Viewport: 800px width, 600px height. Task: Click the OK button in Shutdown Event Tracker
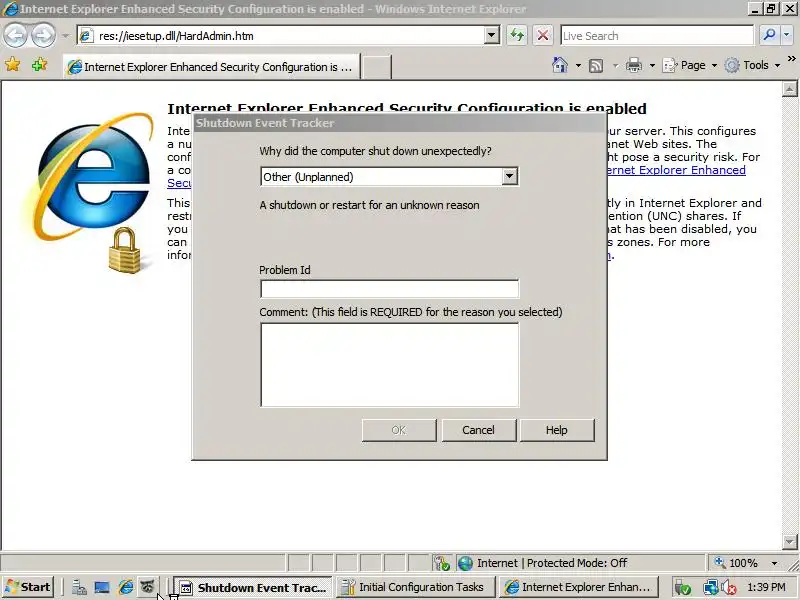coord(399,430)
